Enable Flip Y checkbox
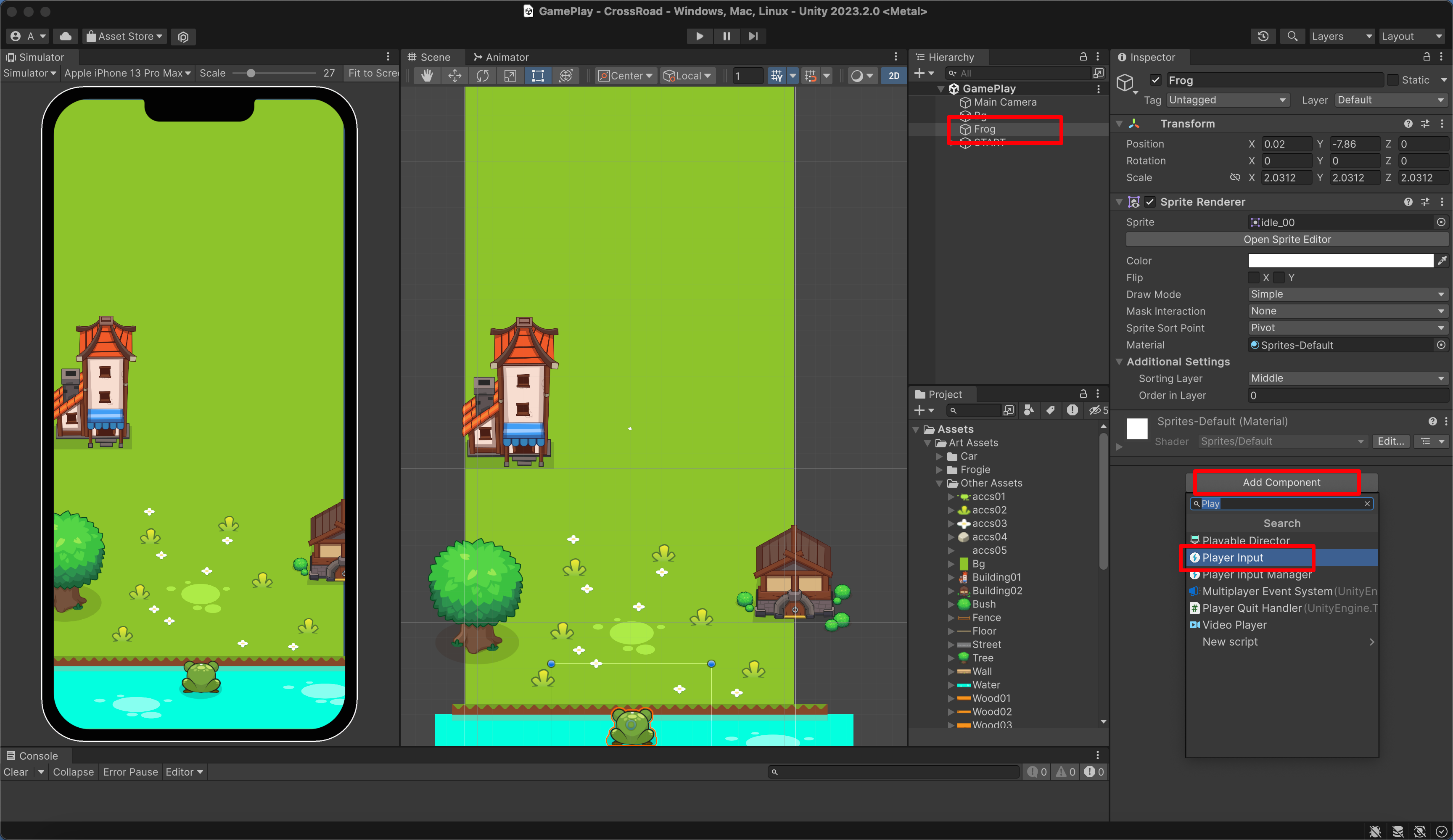Viewport: 1453px width, 840px height. coord(1279,277)
